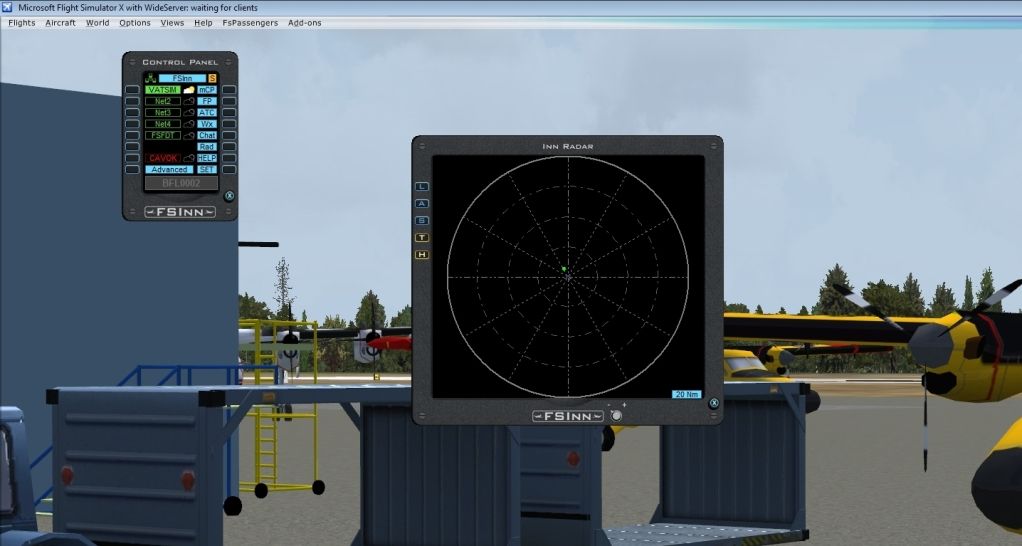Image resolution: width=1022 pixels, height=546 pixels.
Task: Open the mCP panel
Action: pos(207,89)
